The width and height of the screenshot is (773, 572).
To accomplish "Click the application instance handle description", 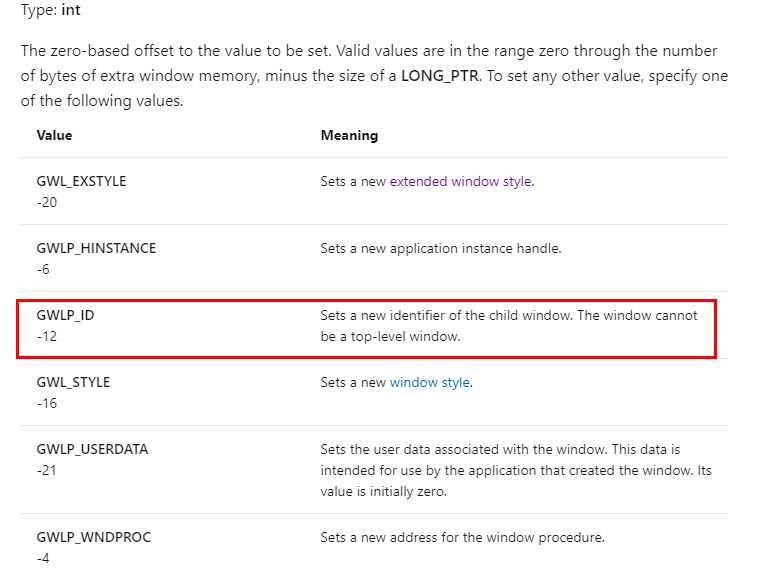I will click(x=441, y=249).
